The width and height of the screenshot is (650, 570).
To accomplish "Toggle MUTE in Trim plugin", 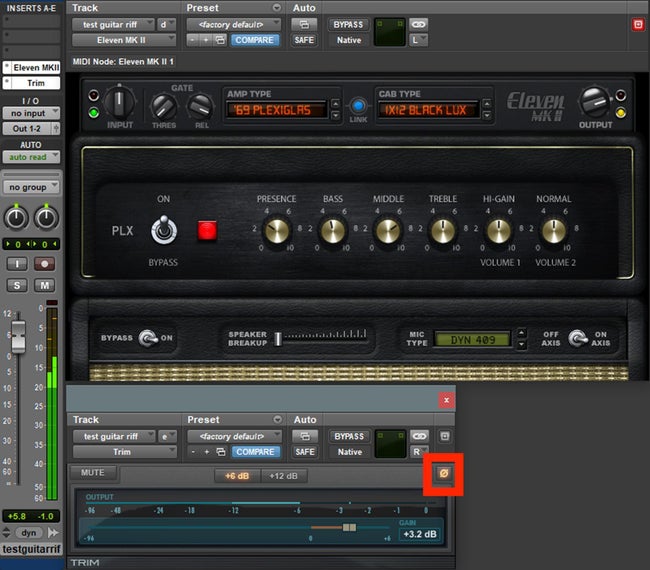I will (x=93, y=473).
